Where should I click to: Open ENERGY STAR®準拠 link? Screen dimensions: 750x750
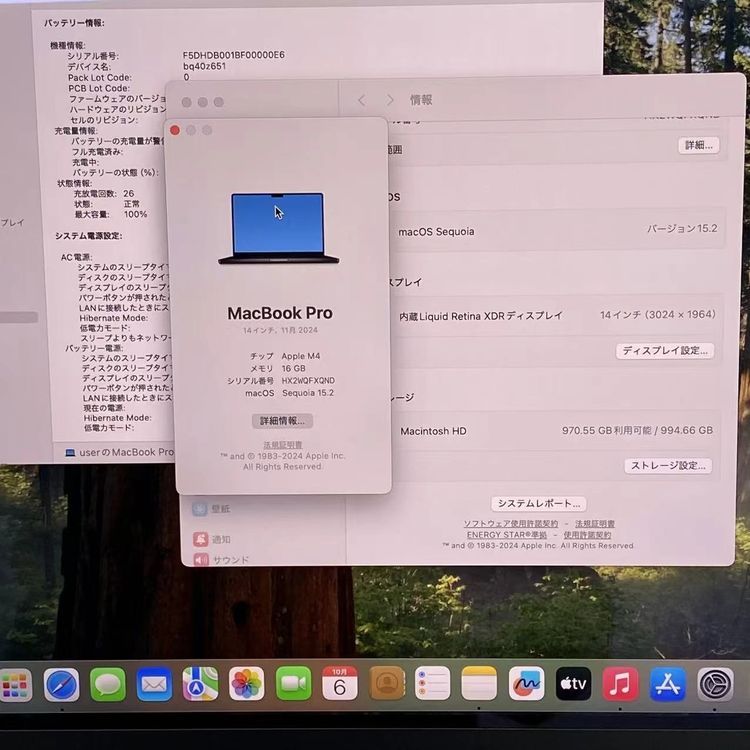507,535
